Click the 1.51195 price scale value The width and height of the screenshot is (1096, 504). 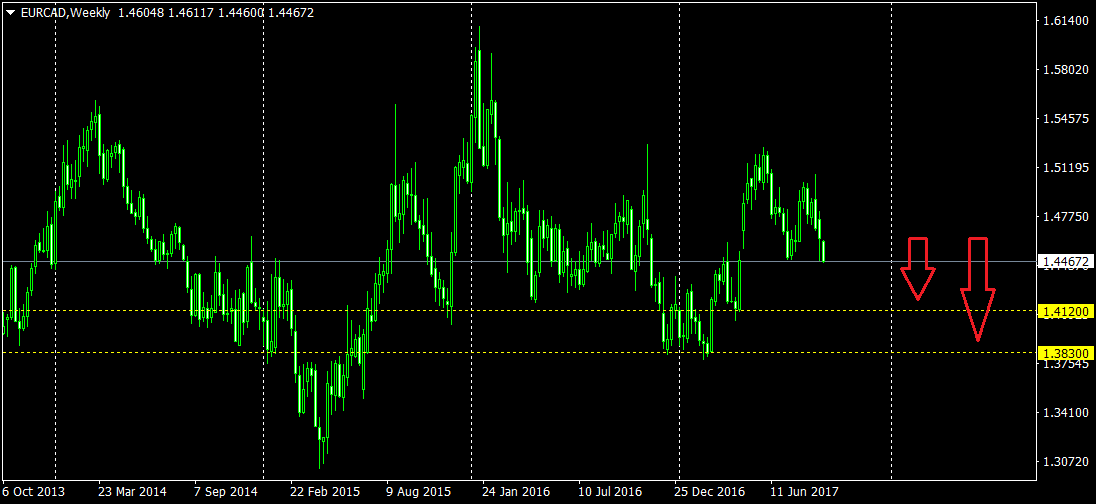point(1064,168)
